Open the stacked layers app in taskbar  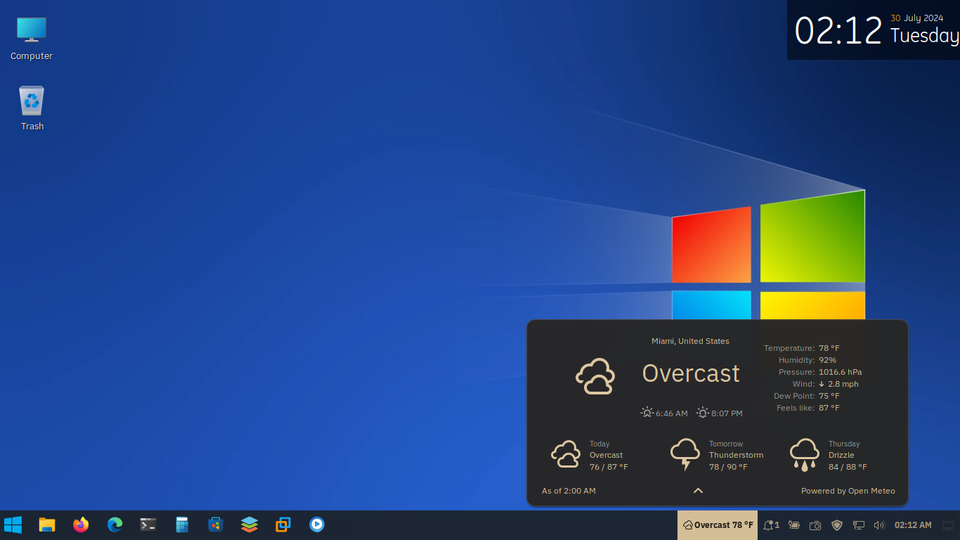tap(249, 524)
